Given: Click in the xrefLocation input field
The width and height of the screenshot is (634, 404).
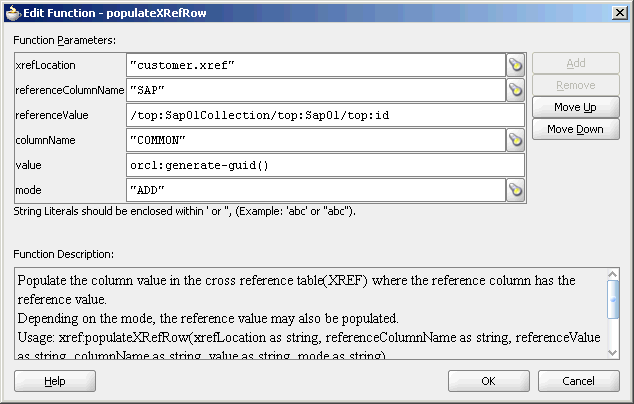Looking at the screenshot, I should pyautogui.click(x=316, y=65).
